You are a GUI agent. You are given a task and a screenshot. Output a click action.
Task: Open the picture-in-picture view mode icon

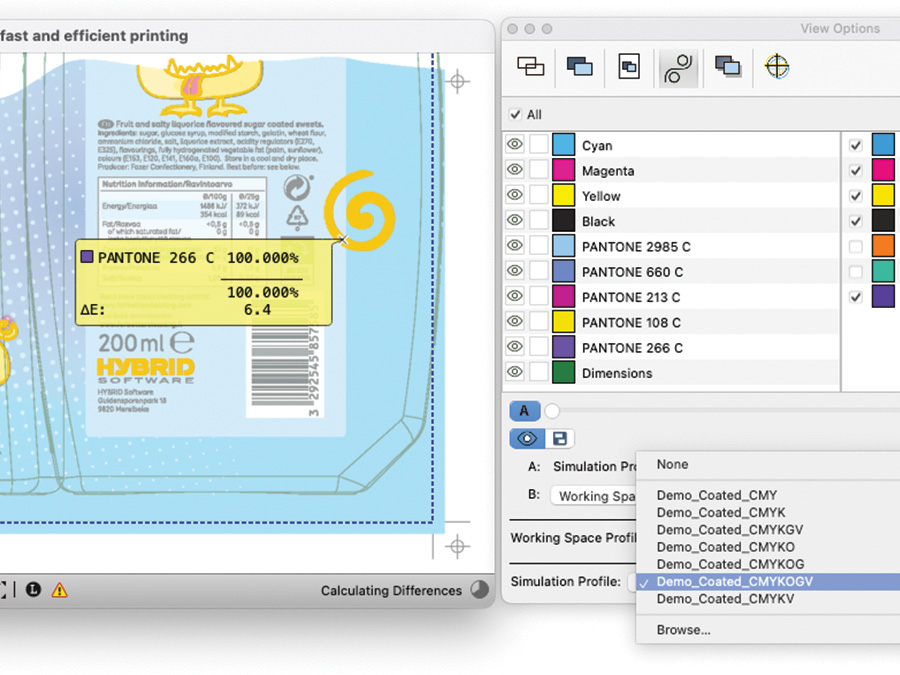tap(629, 67)
